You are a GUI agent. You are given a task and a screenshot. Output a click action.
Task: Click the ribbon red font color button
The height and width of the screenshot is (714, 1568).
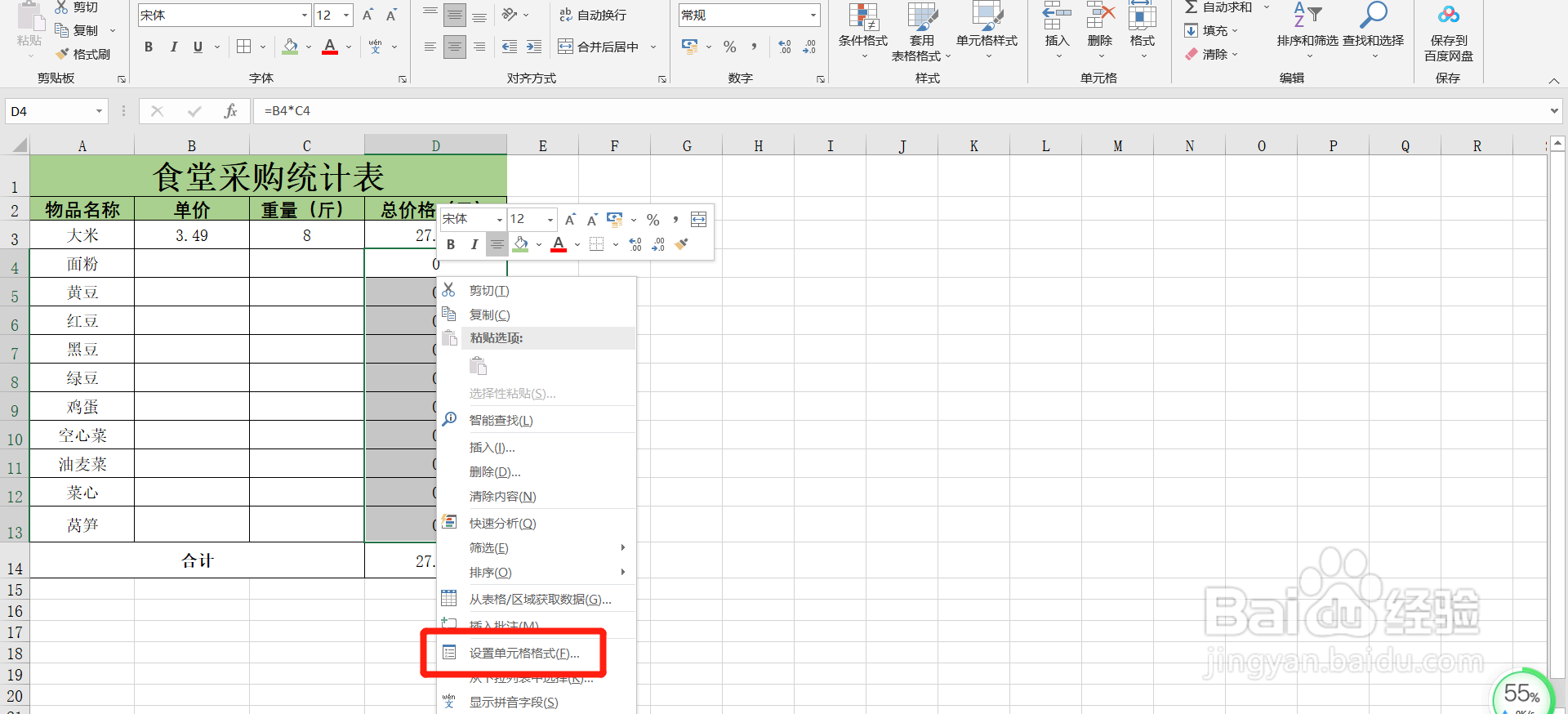click(330, 47)
